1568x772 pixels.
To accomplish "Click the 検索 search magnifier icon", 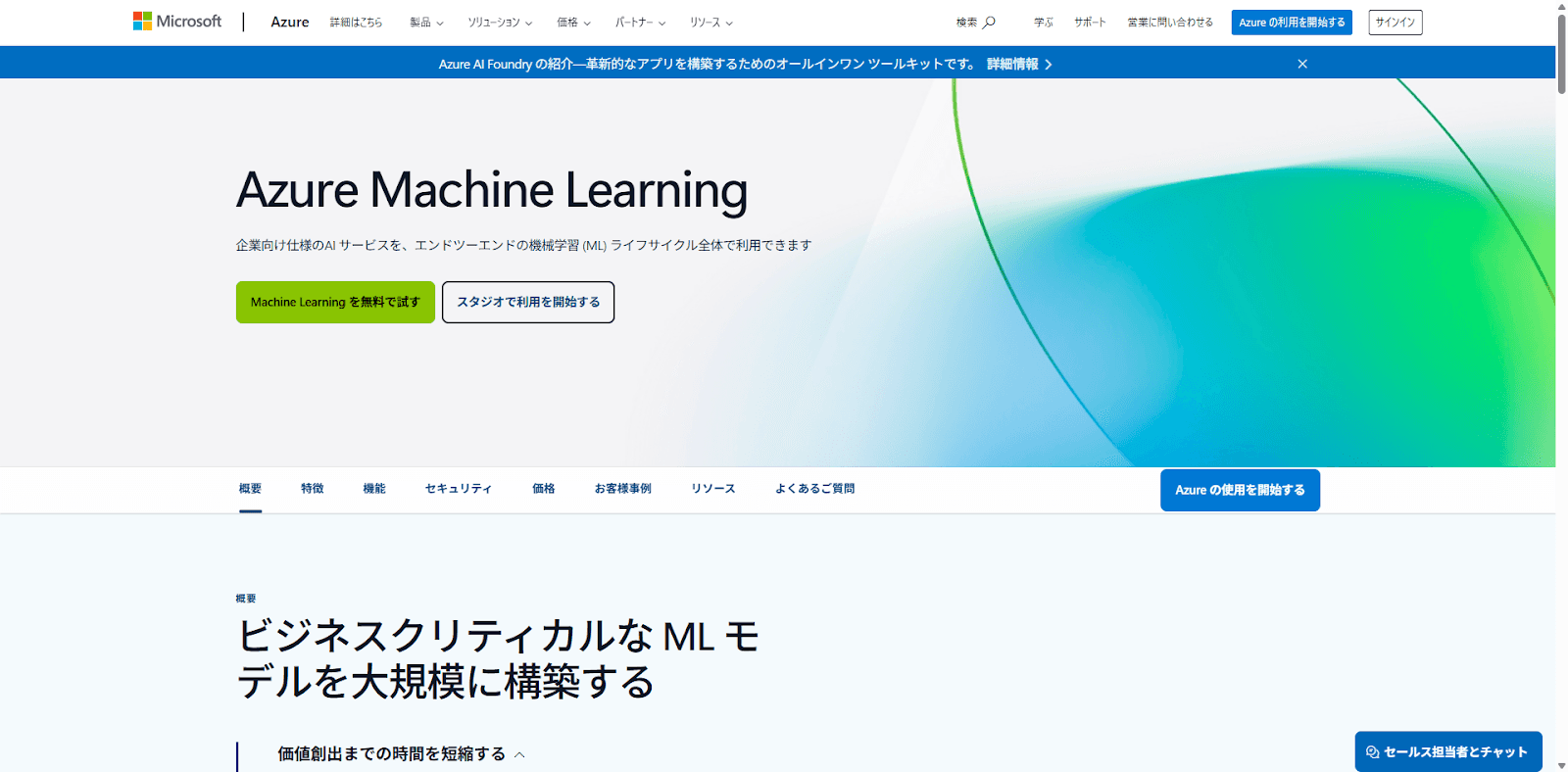I will [x=989, y=23].
